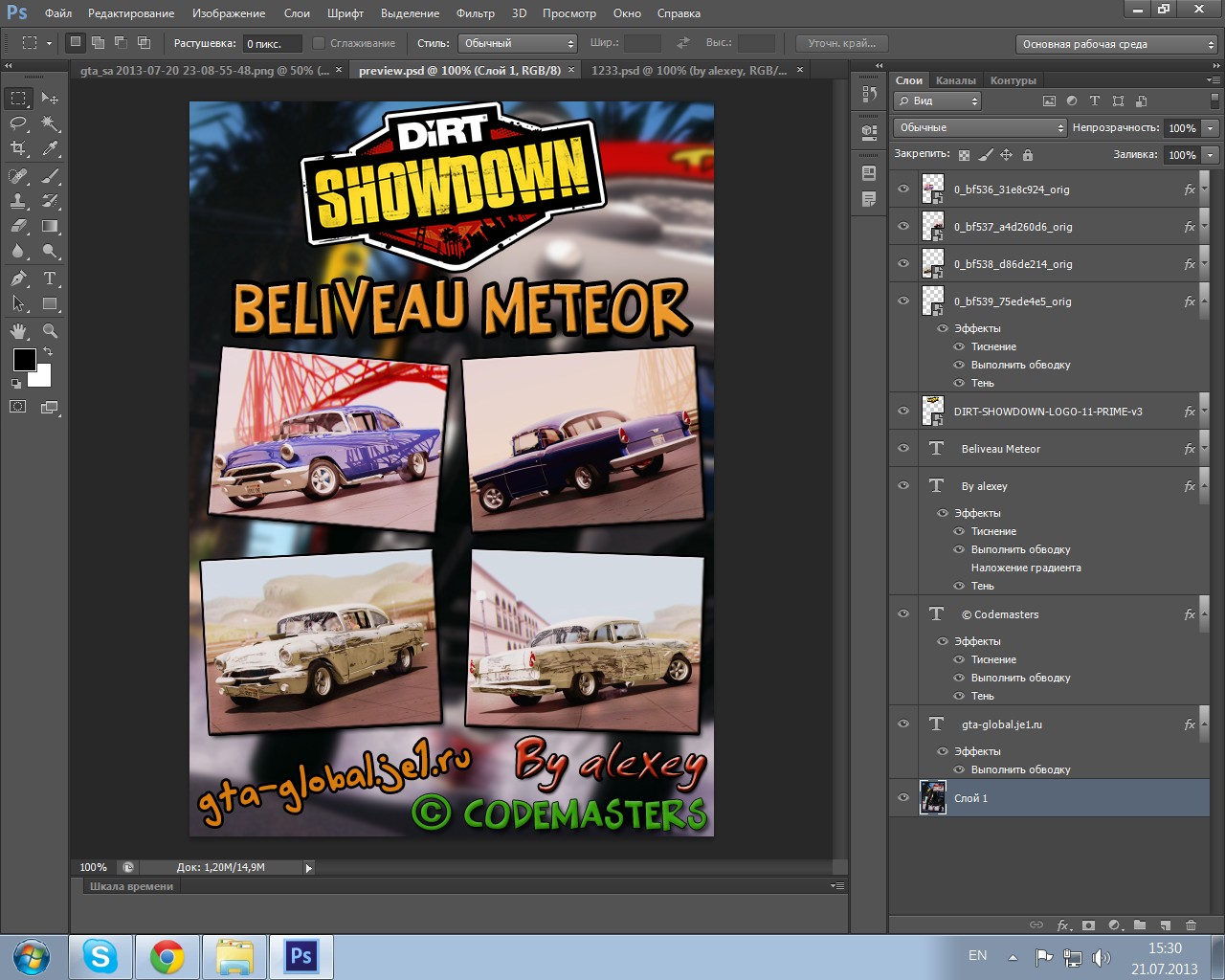Select the Dodge tool
Image resolution: width=1225 pixels, height=980 pixels.
50,252
